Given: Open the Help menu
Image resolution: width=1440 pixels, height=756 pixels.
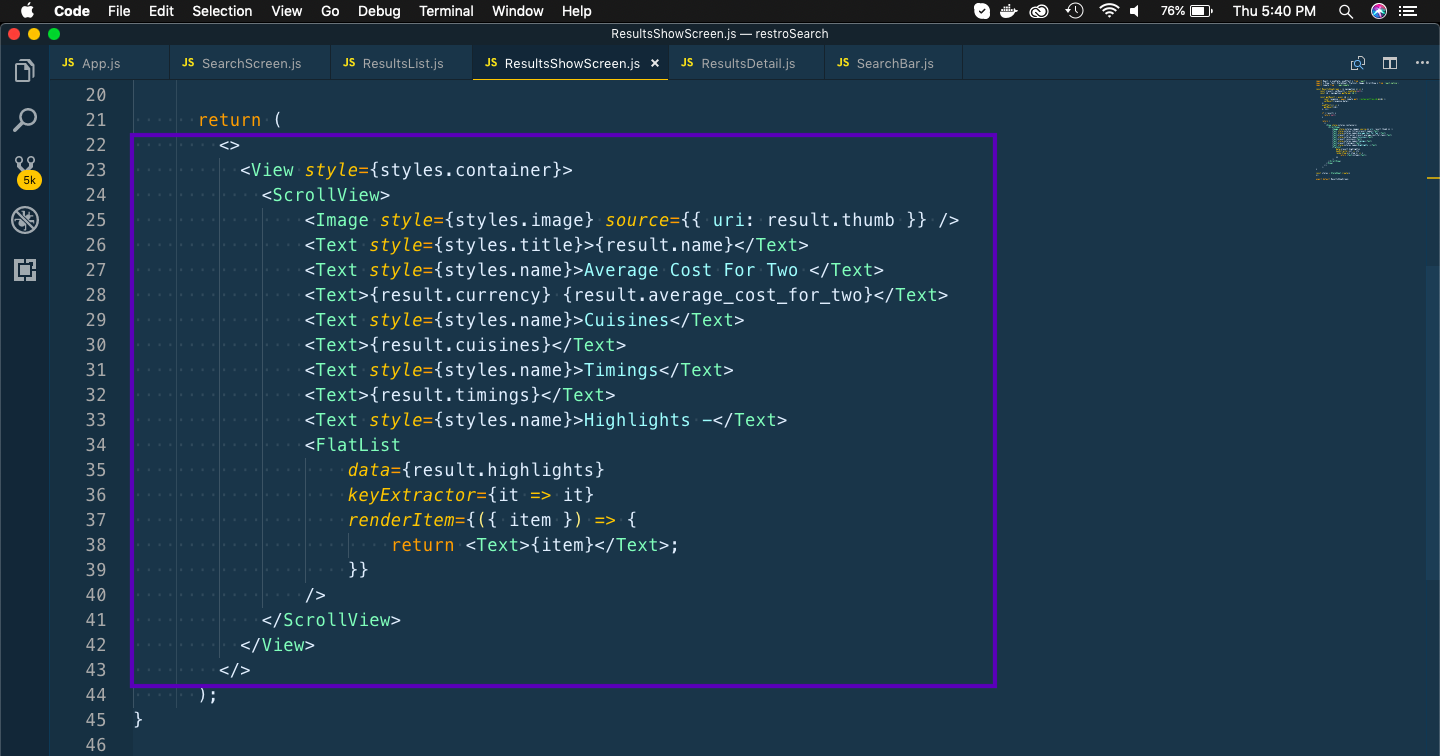Looking at the screenshot, I should coord(577,11).
